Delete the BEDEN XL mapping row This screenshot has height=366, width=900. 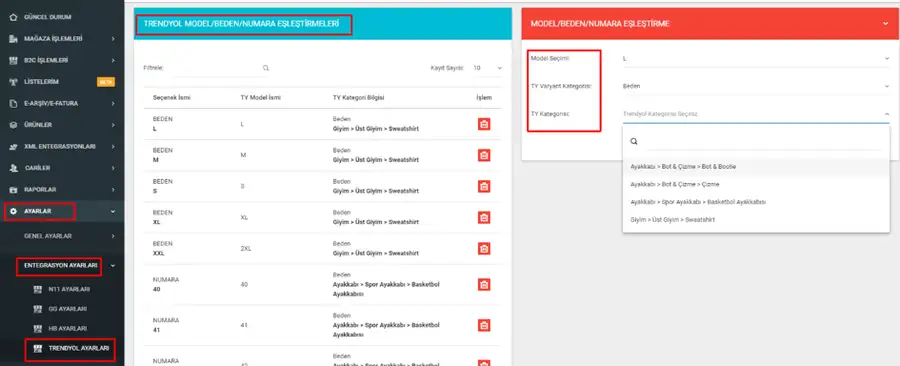(x=484, y=217)
